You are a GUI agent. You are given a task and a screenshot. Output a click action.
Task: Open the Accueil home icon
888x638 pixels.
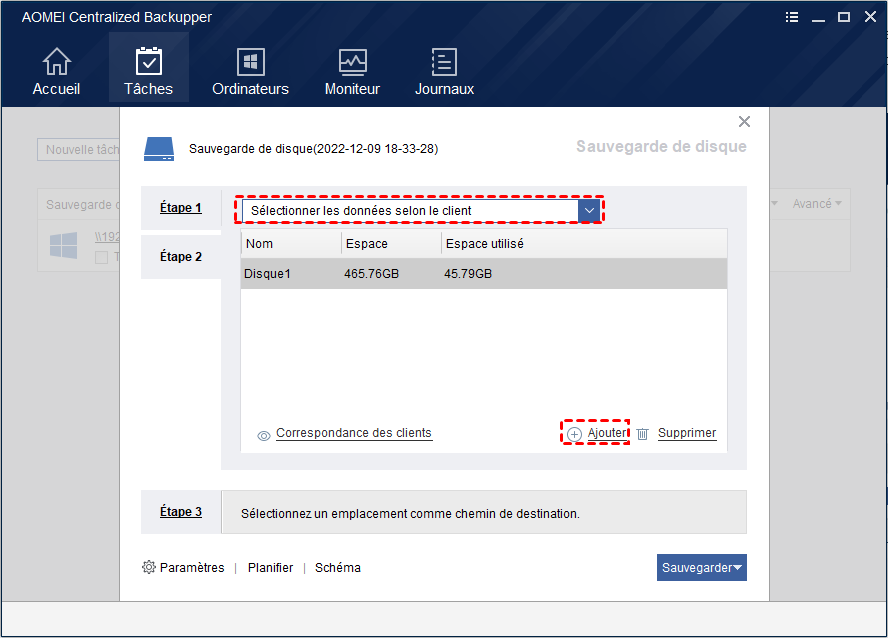(57, 61)
